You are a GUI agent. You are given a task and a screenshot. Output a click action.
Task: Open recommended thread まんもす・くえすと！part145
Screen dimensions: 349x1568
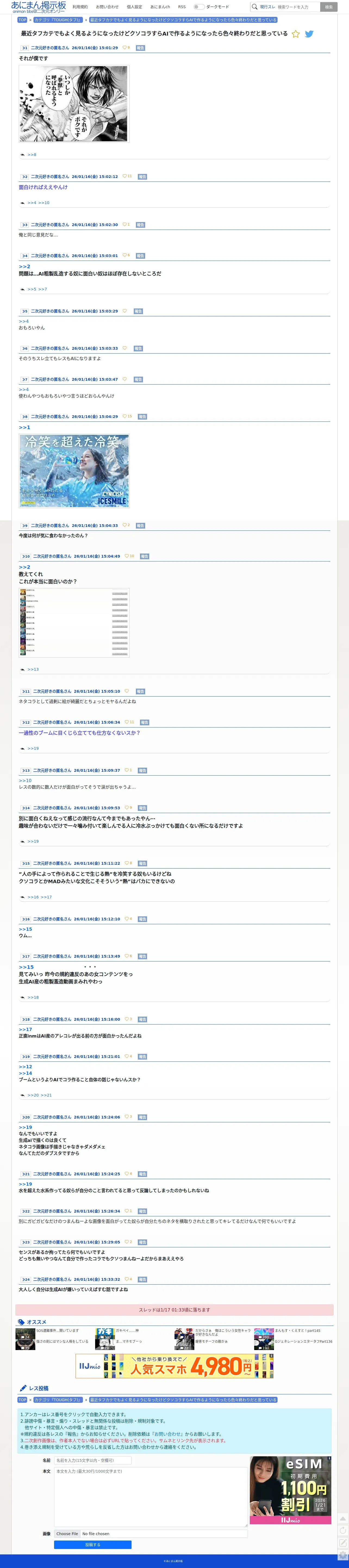297,1330
